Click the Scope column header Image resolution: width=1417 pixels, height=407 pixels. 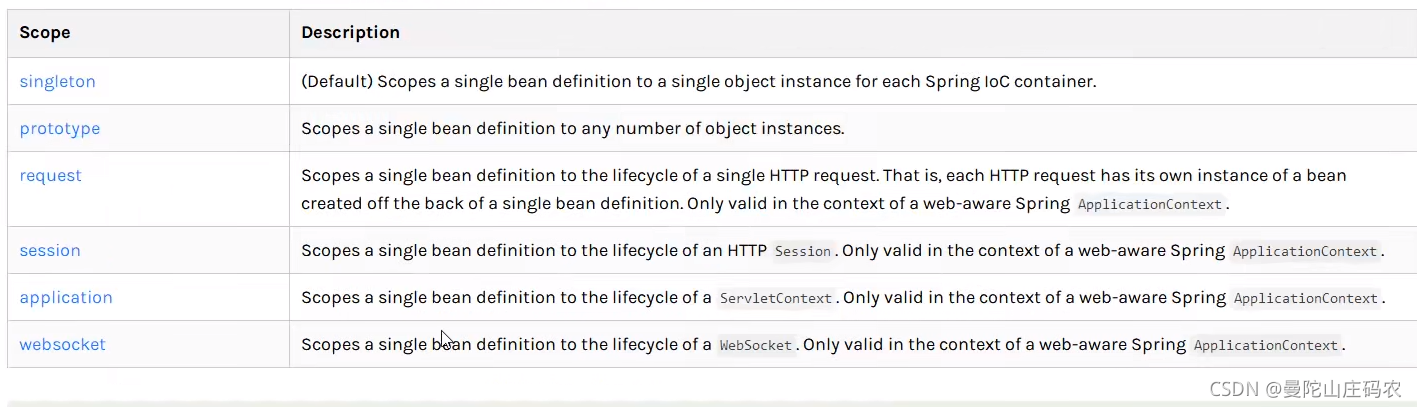(45, 33)
